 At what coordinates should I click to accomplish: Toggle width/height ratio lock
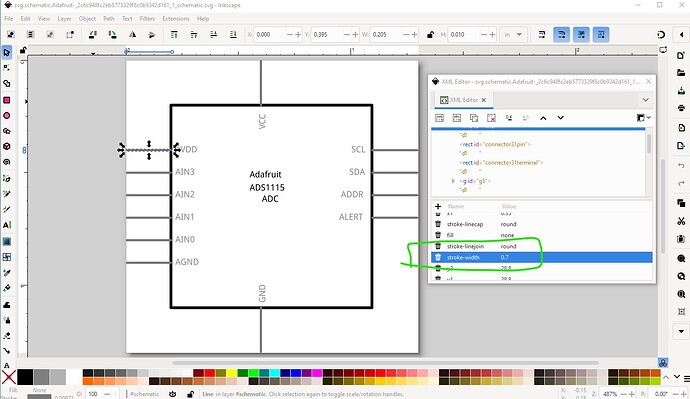click(430, 35)
